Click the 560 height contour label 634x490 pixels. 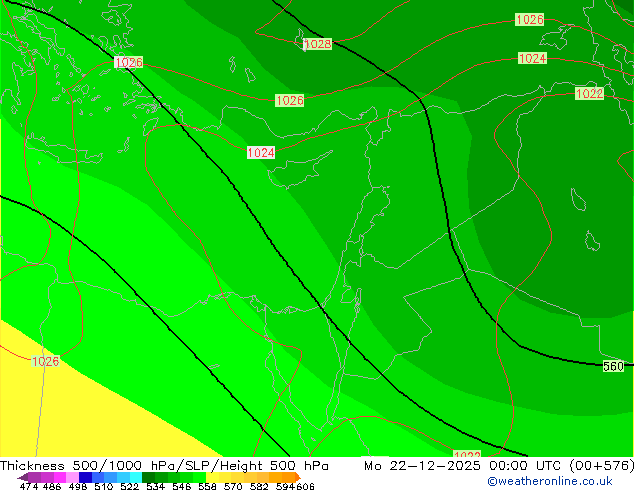click(x=613, y=366)
